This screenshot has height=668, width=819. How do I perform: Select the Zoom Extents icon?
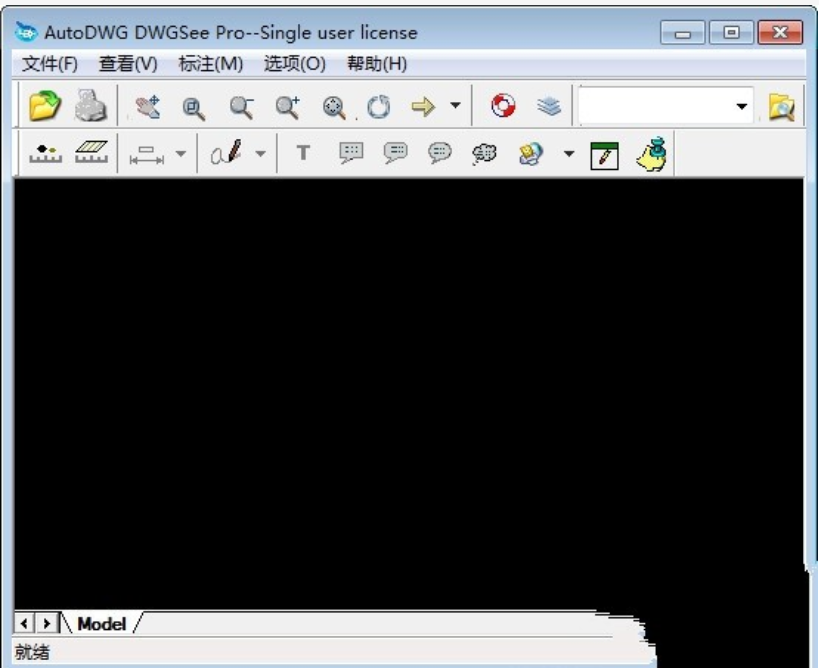coord(334,108)
